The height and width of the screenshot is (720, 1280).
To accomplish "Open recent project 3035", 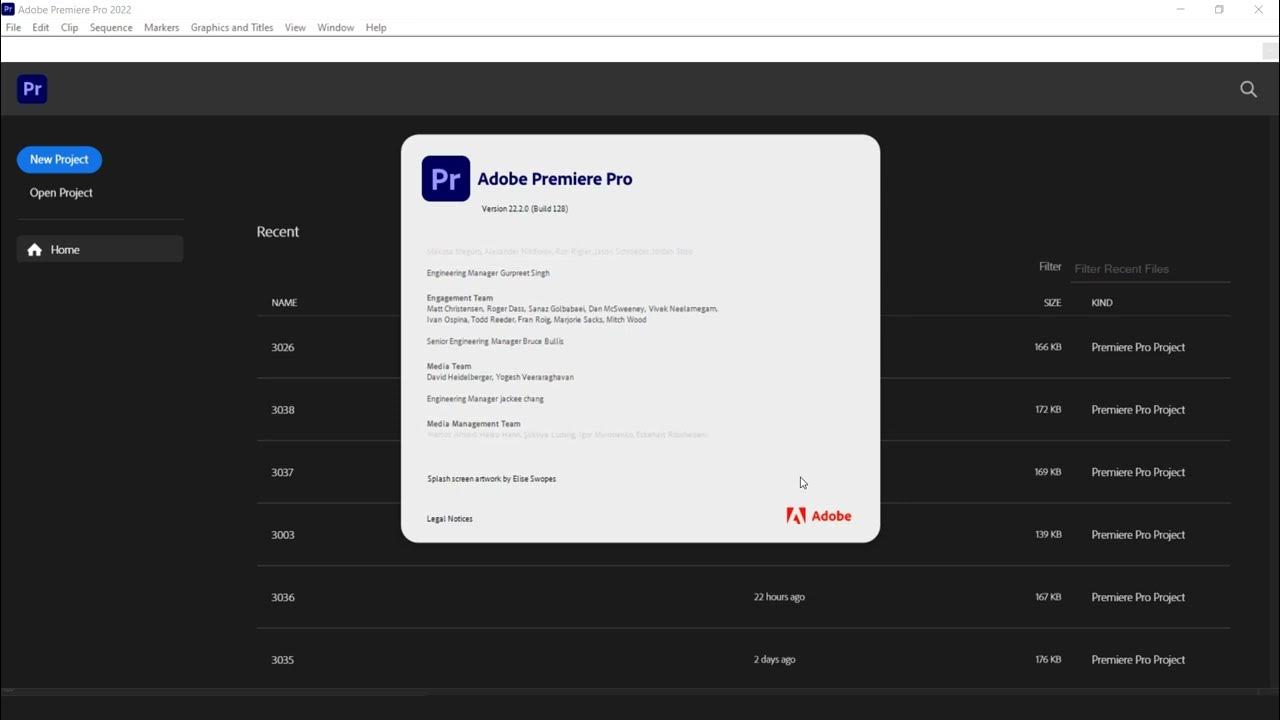I will point(283,660).
